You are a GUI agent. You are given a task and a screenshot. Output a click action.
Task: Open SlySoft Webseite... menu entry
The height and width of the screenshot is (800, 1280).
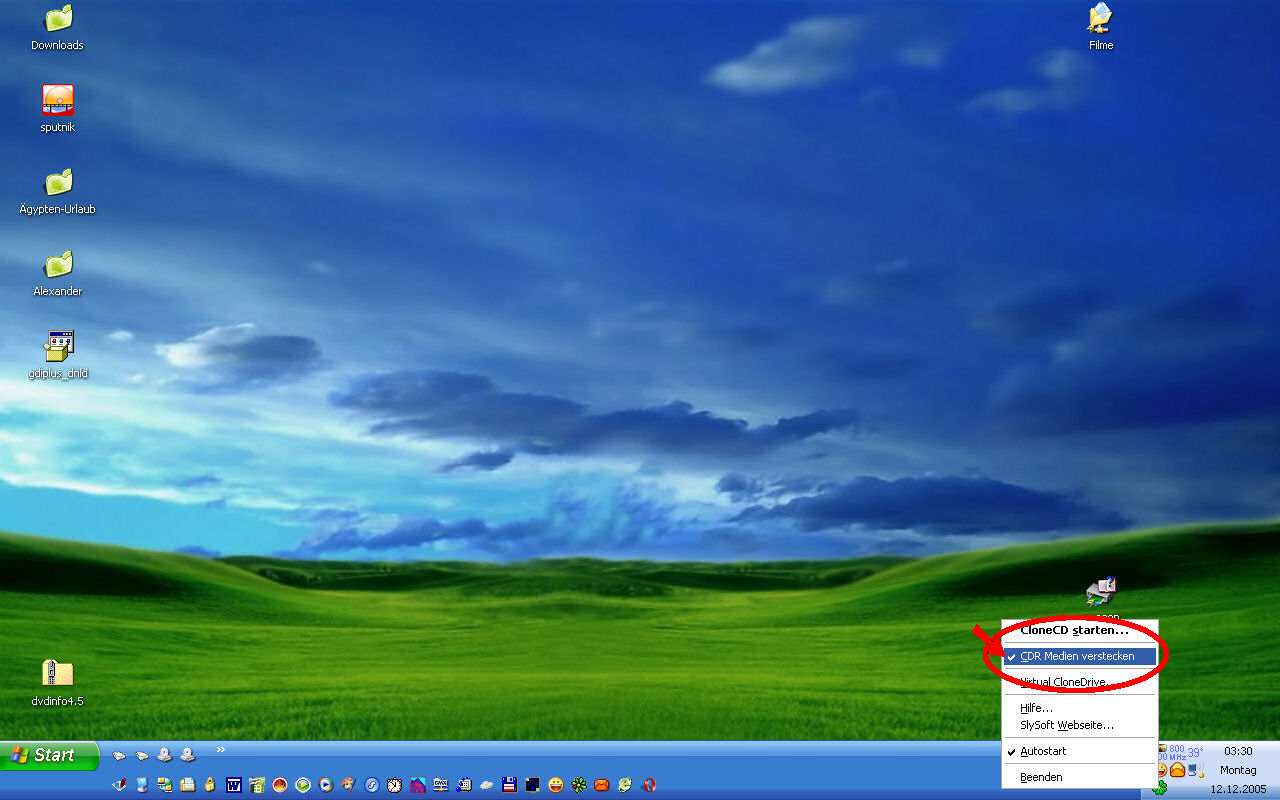point(1080,725)
